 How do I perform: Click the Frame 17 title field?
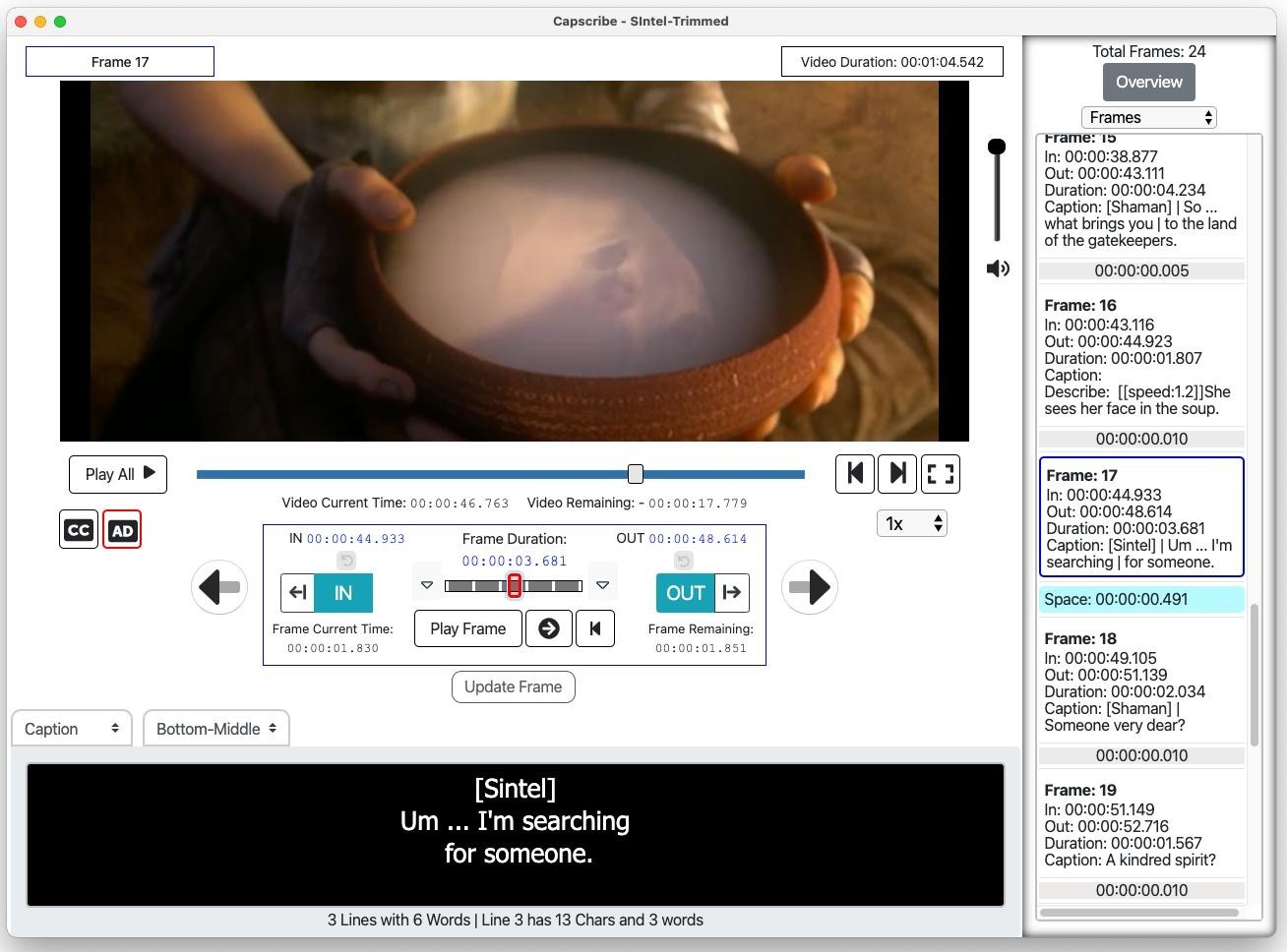pos(120,62)
